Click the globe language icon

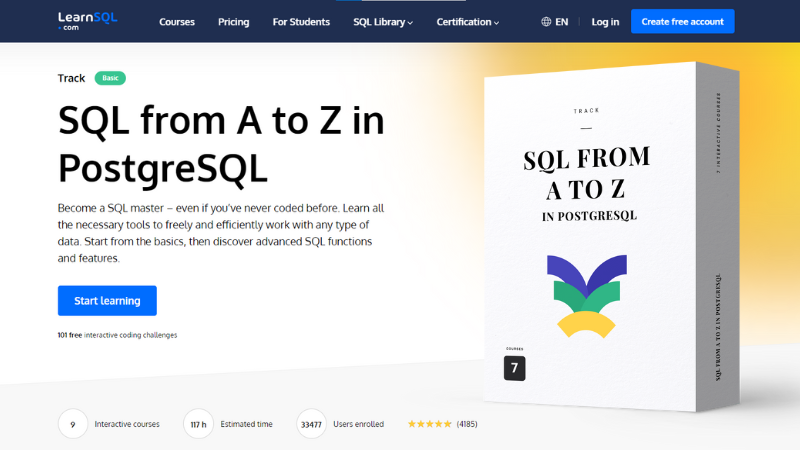click(x=546, y=21)
